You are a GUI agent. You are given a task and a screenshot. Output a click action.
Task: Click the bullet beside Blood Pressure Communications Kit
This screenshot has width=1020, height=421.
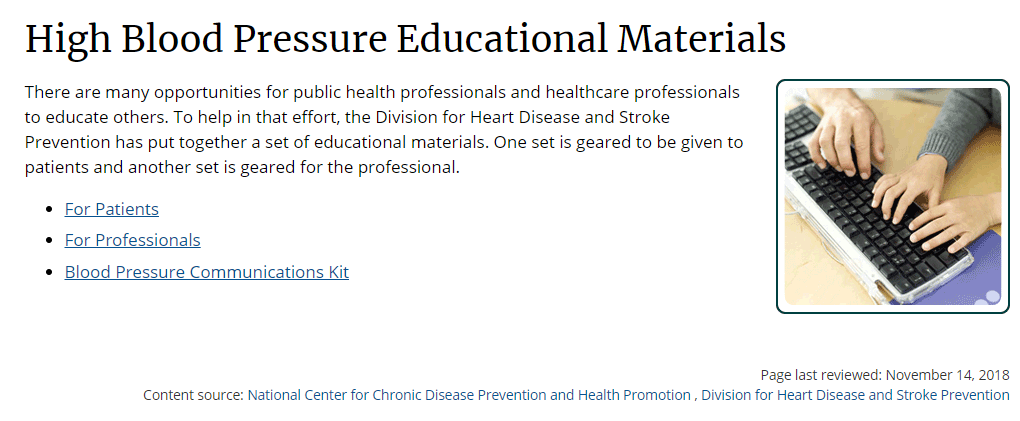[49, 272]
